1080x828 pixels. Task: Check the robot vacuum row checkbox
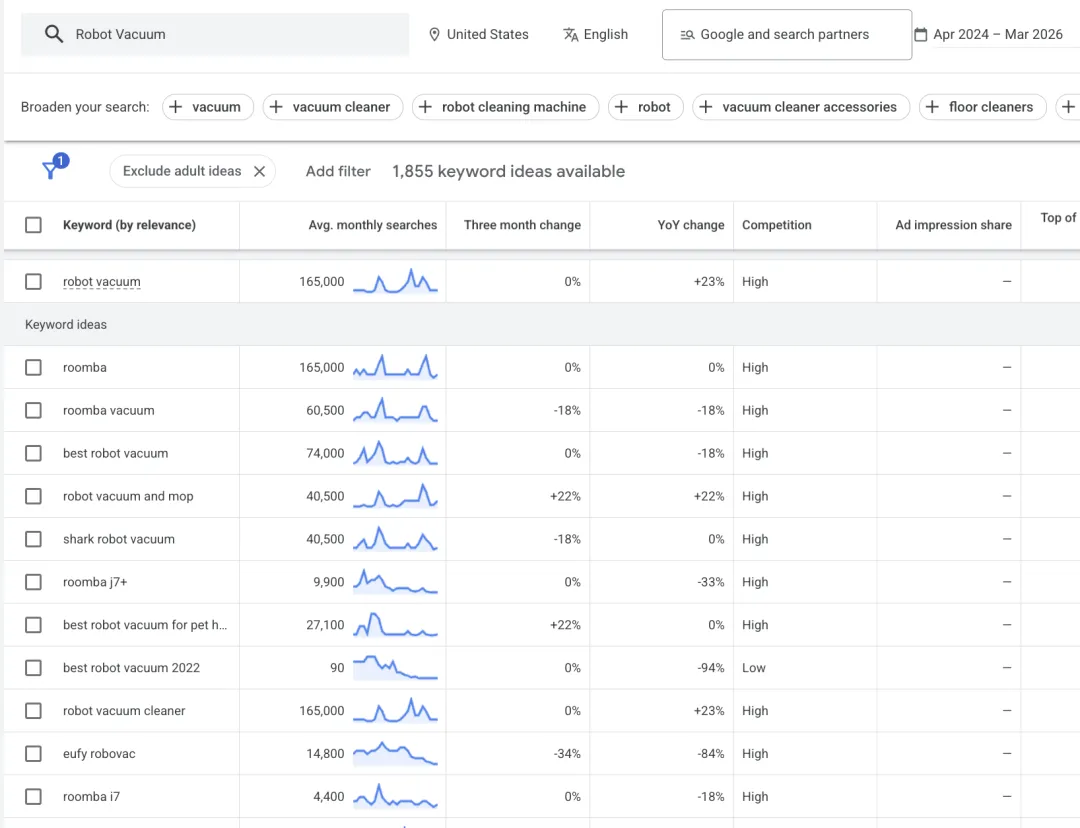(33, 281)
